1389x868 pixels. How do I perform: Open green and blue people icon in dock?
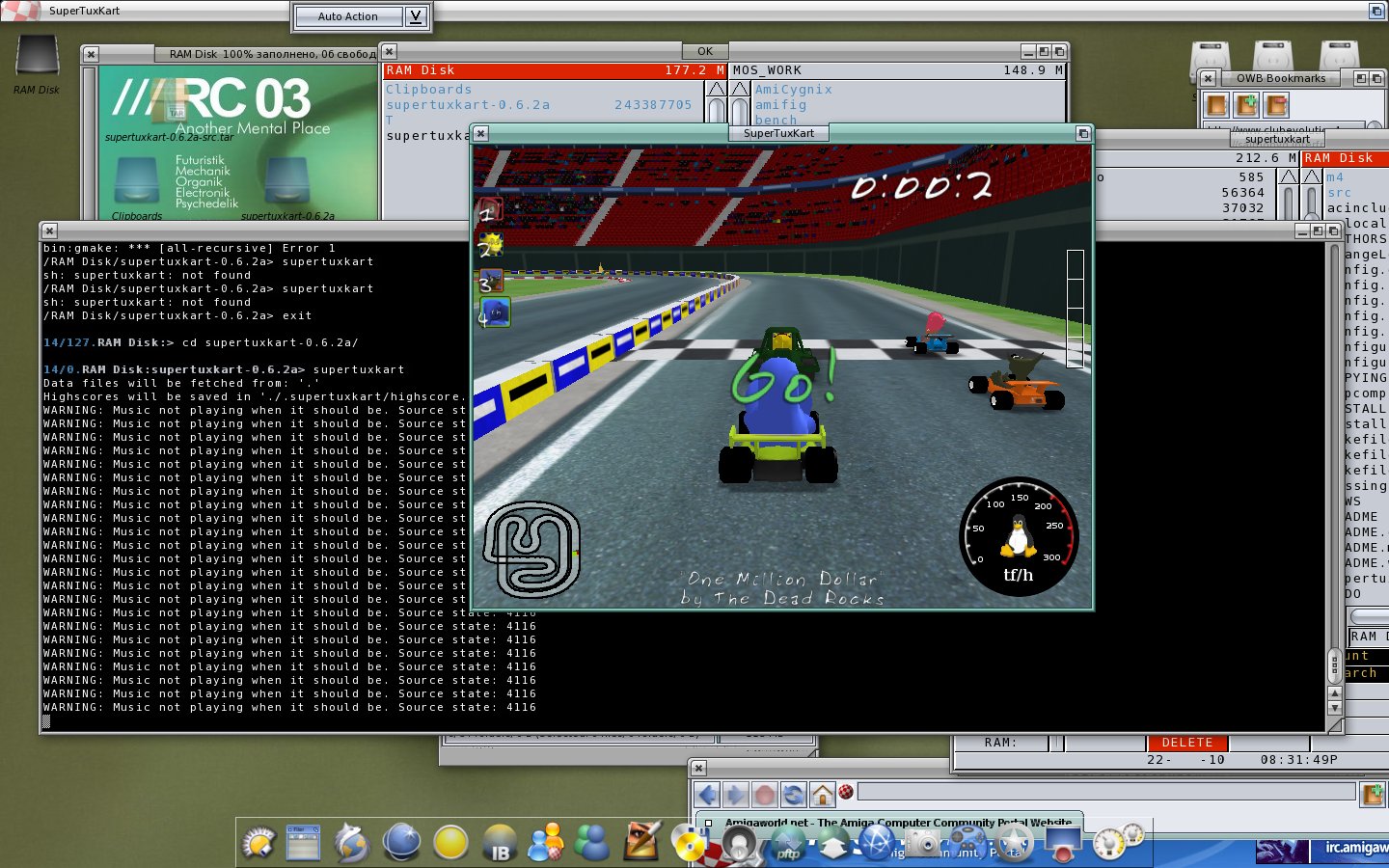[x=592, y=843]
